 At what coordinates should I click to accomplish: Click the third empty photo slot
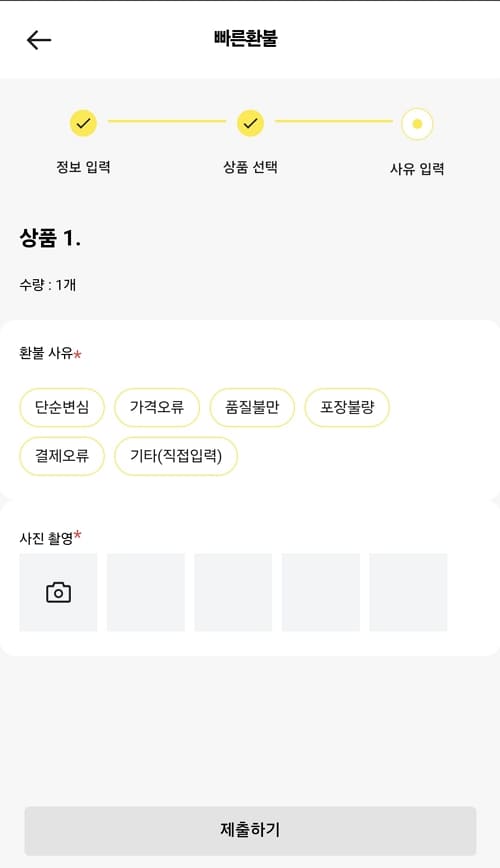point(233,592)
